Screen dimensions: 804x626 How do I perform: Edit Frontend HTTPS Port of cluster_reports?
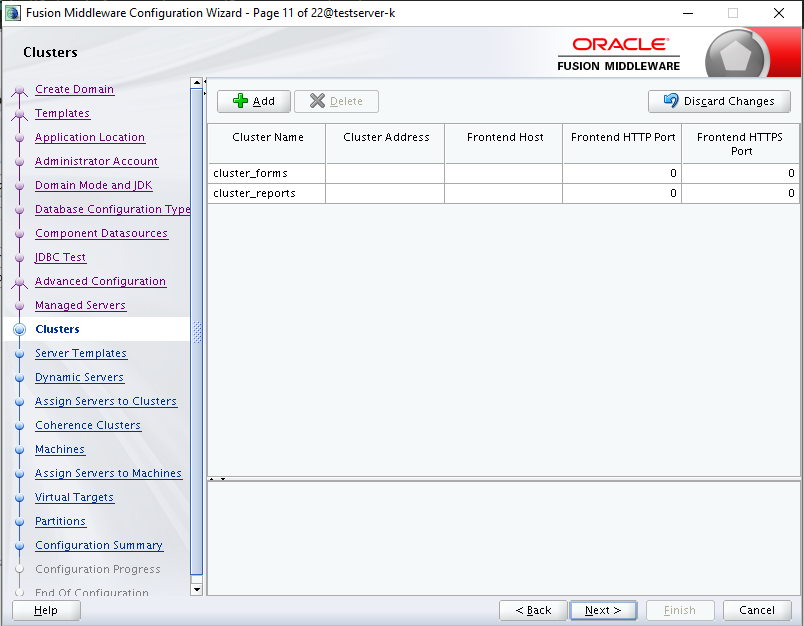pyautogui.click(x=741, y=193)
